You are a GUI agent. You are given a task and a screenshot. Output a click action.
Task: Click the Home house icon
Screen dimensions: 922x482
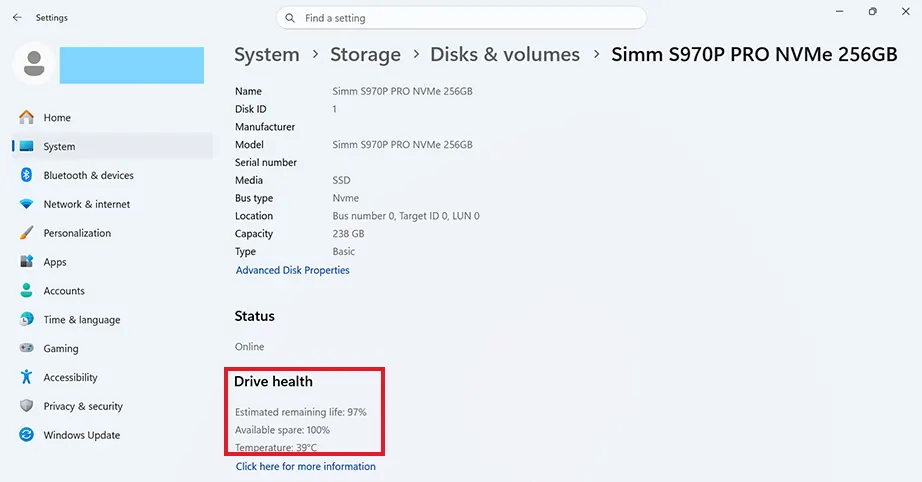coord(26,117)
